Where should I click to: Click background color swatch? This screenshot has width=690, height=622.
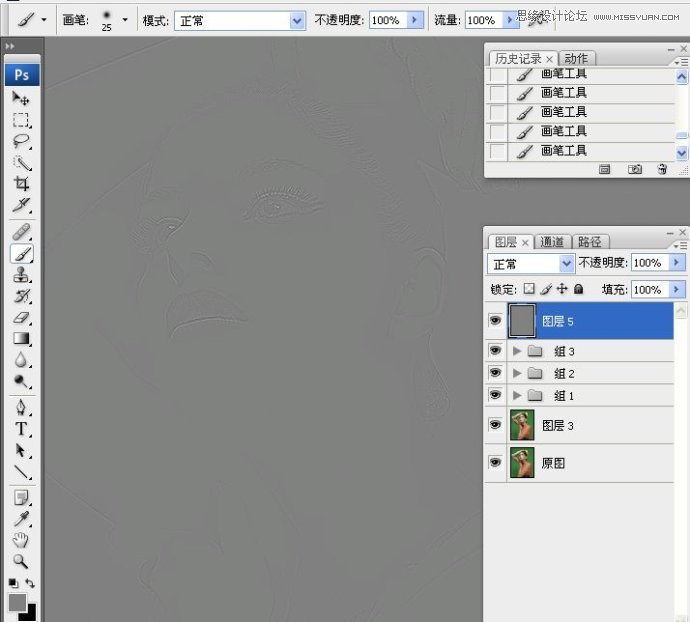(30, 614)
